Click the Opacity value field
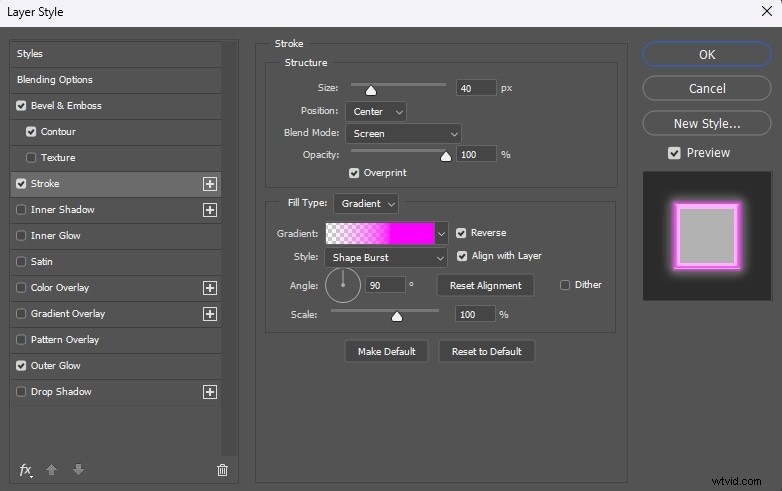The width and height of the screenshot is (782, 491). click(476, 155)
